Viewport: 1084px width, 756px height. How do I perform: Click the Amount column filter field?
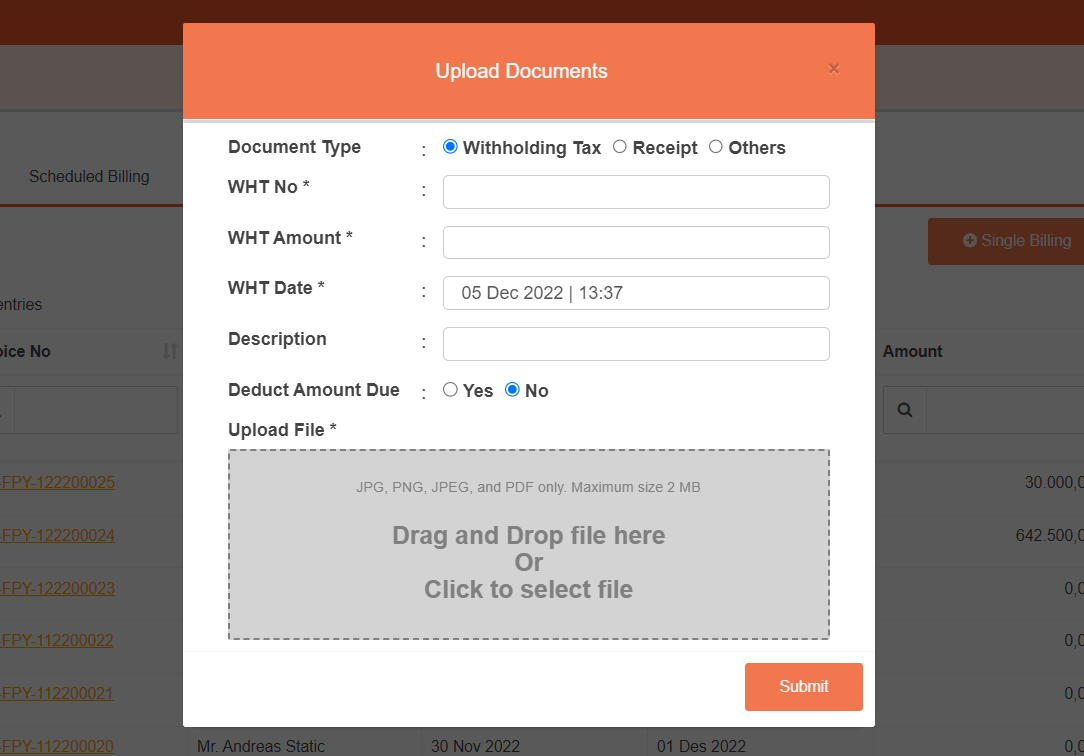(1004, 410)
